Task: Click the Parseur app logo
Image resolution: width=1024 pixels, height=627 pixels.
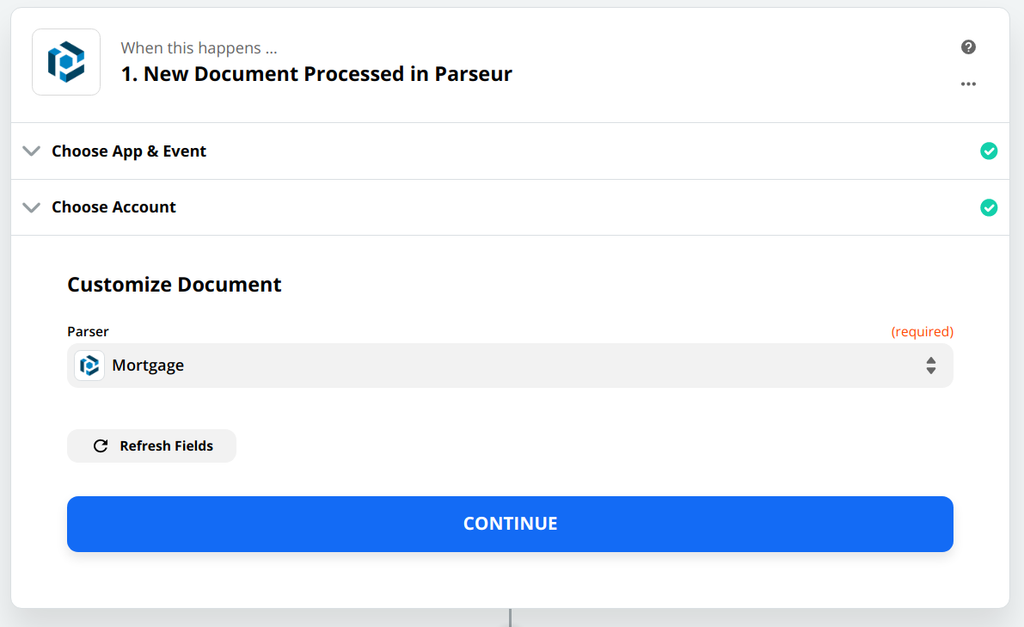Action: coord(66,62)
